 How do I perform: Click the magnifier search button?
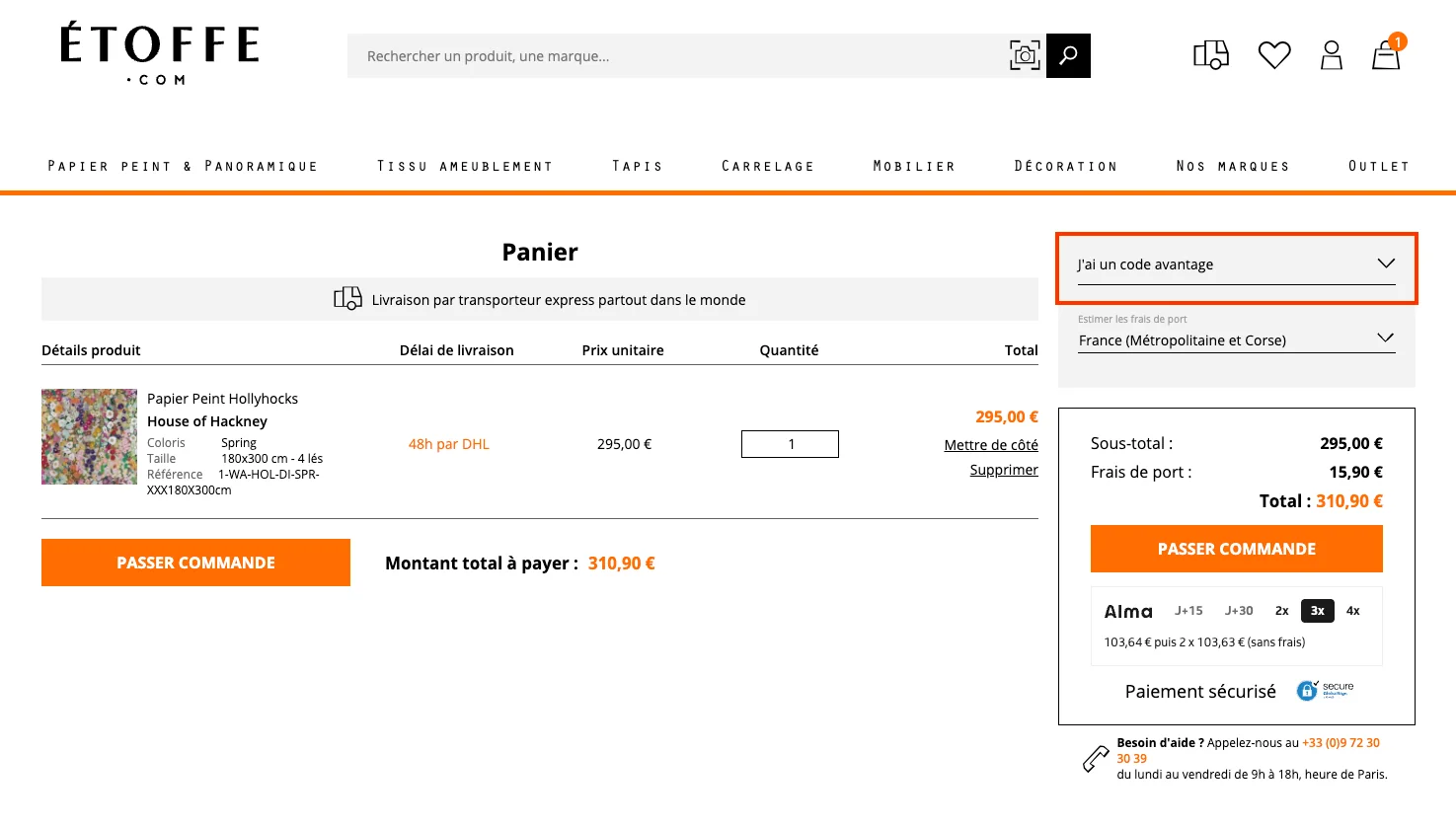tap(1068, 55)
